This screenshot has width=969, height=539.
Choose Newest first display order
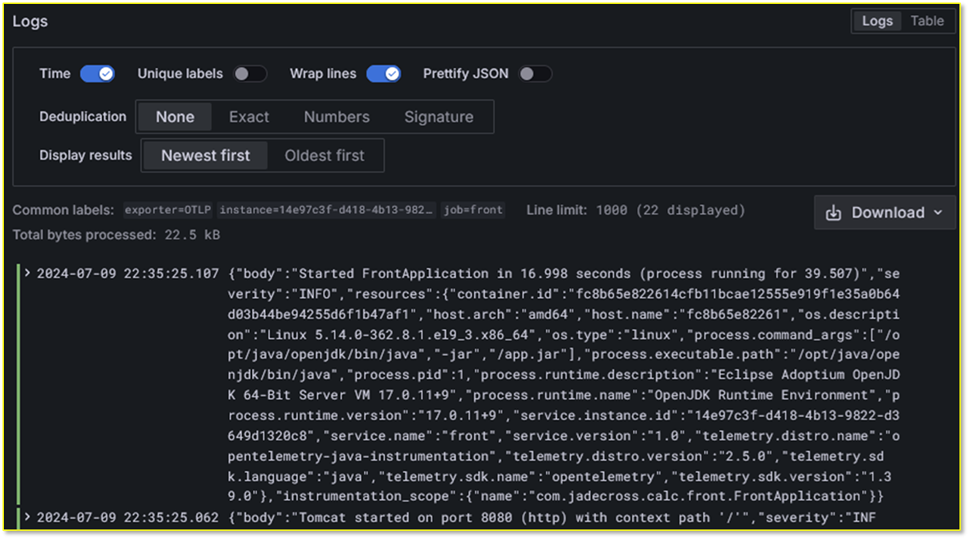pos(206,155)
